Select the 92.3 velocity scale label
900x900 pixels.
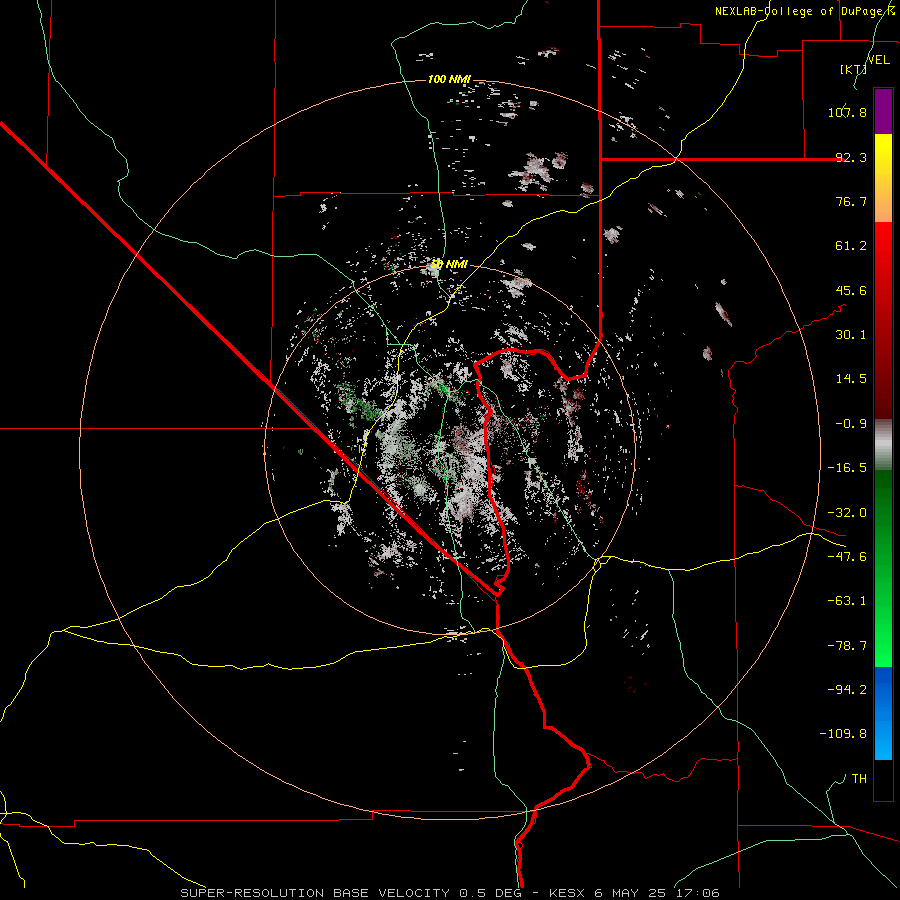[x=851, y=157]
